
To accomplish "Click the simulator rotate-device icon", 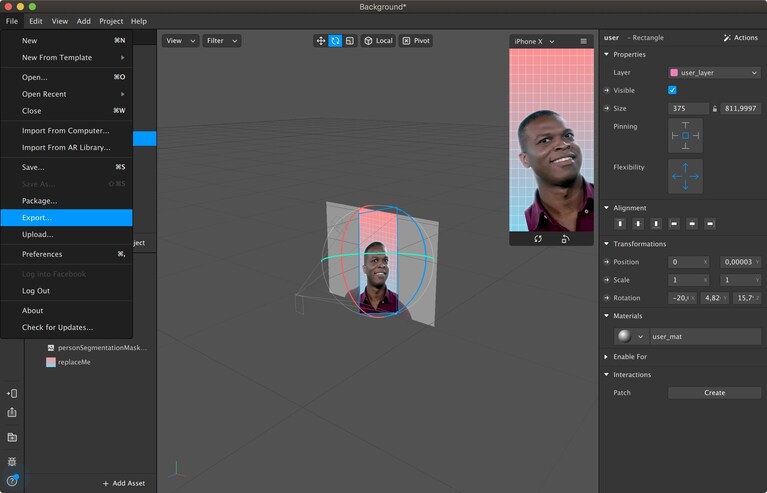I will (565, 239).
